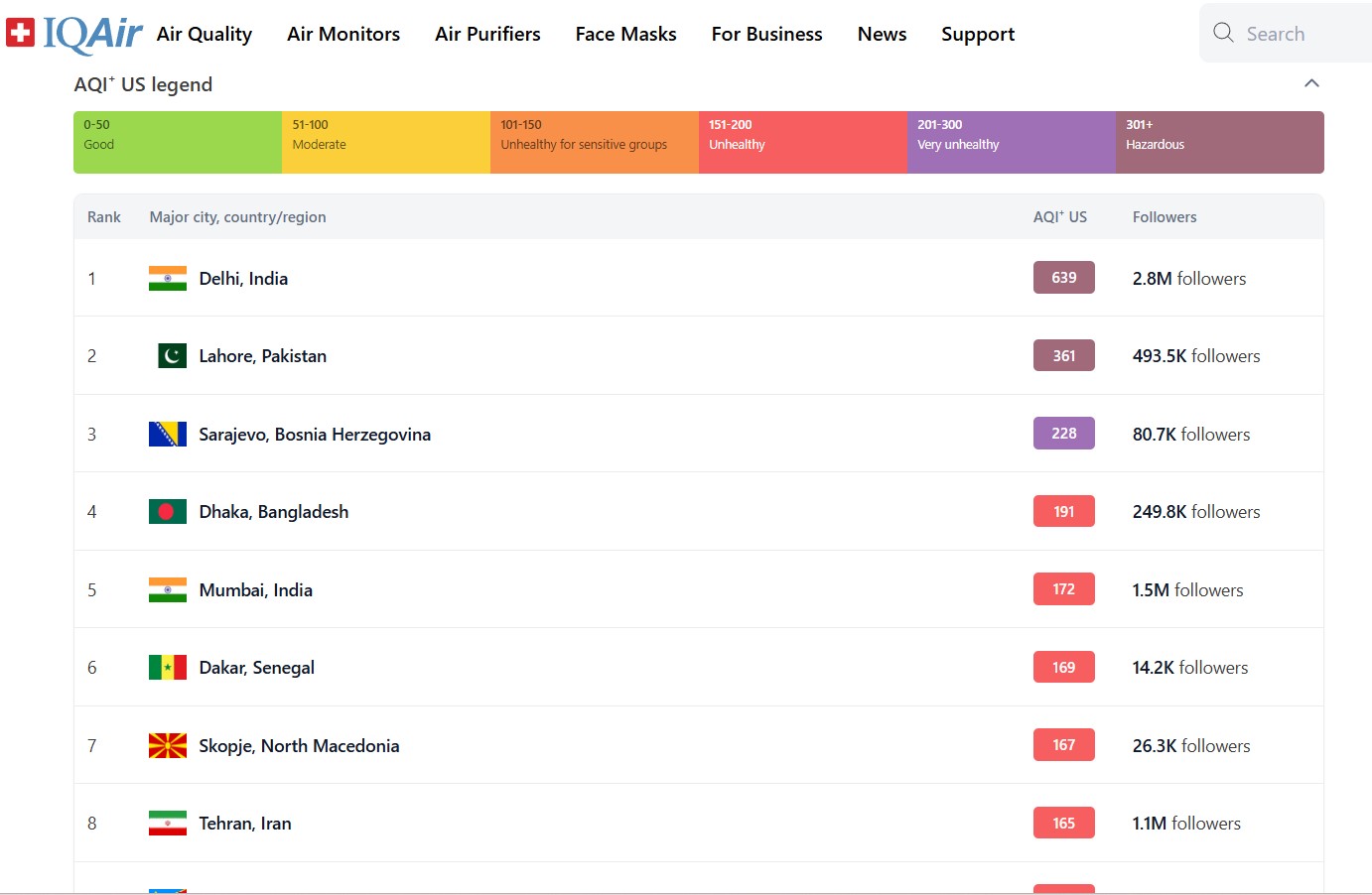Open the Air Purifiers menu
This screenshot has width=1372, height=895.
pyautogui.click(x=487, y=34)
